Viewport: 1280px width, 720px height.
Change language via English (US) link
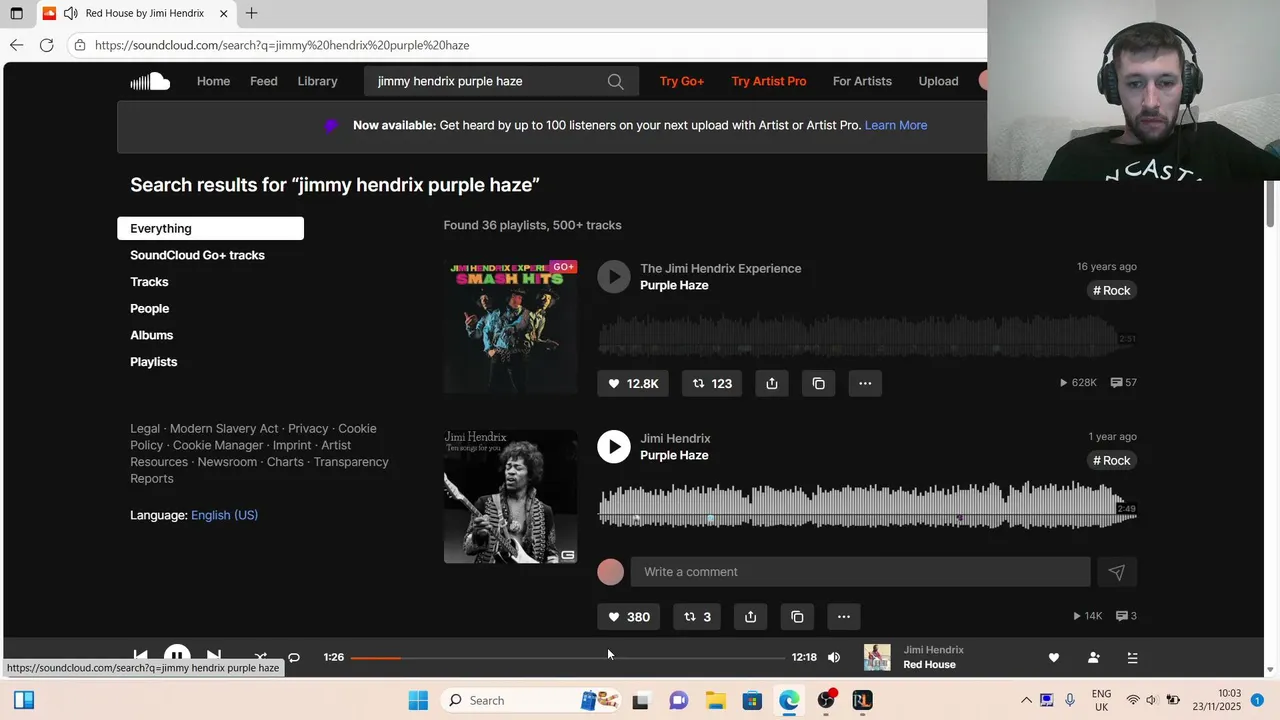(224, 515)
